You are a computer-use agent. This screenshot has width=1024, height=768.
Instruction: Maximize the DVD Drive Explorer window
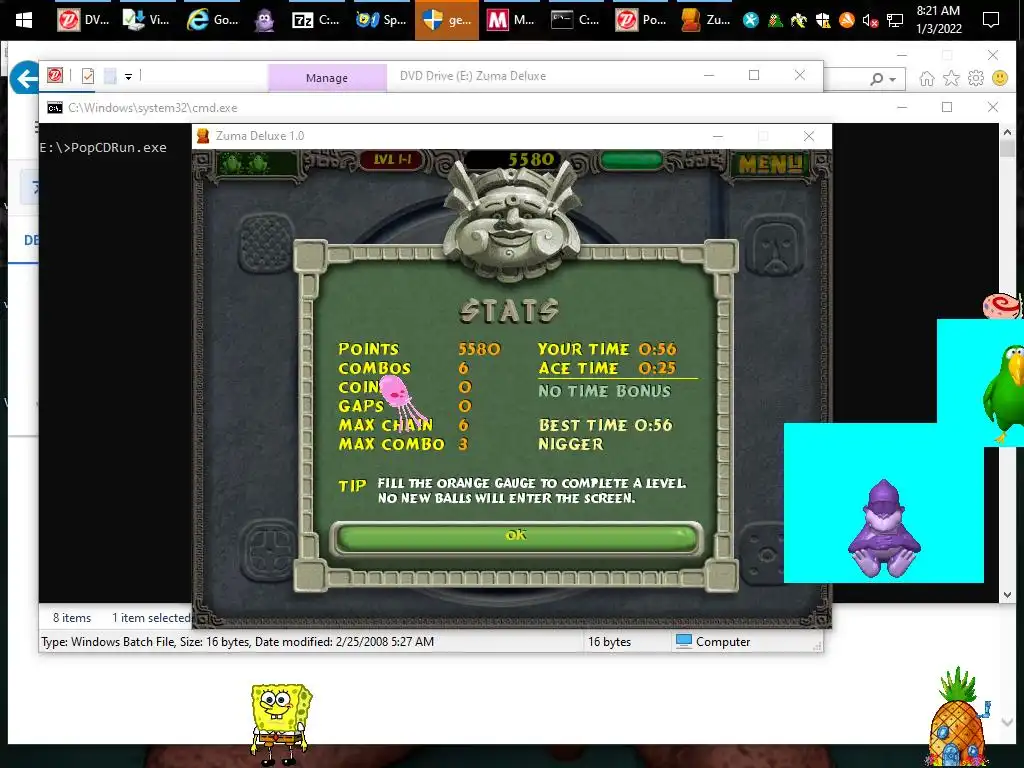pos(754,75)
